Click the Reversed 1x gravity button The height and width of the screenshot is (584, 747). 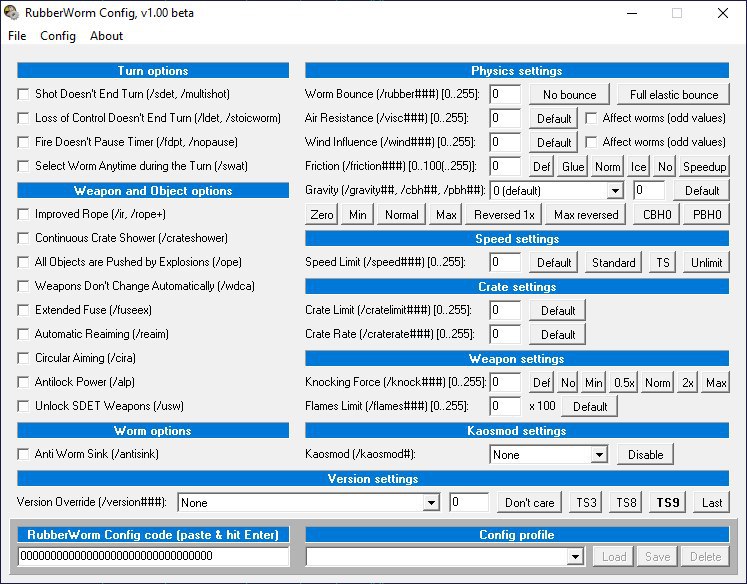point(504,214)
